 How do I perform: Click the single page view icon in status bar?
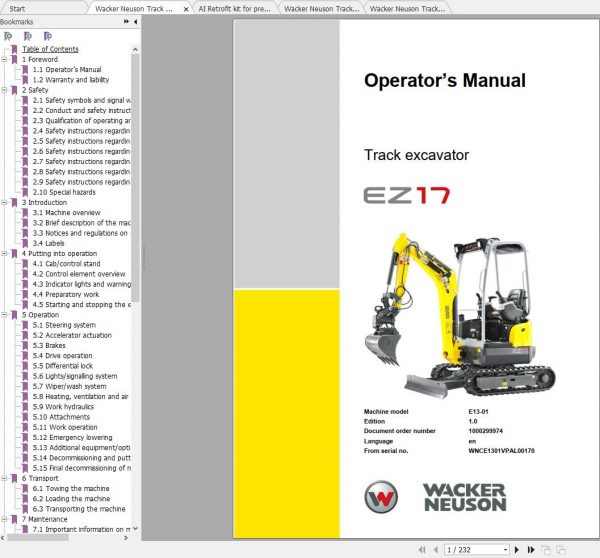[x=546, y=550]
